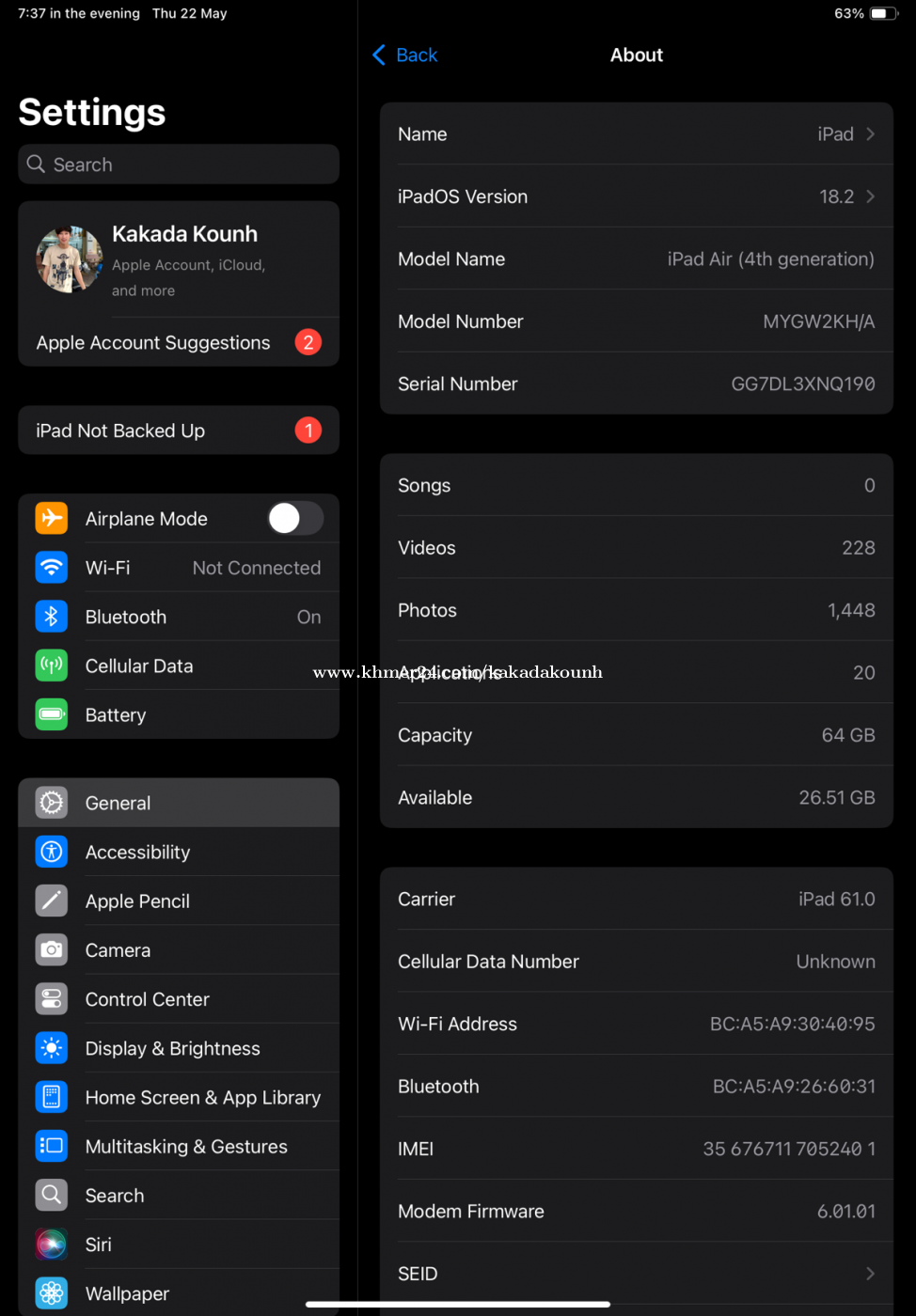Open Control Center settings
This screenshot has width=916, height=1316.
tap(179, 998)
